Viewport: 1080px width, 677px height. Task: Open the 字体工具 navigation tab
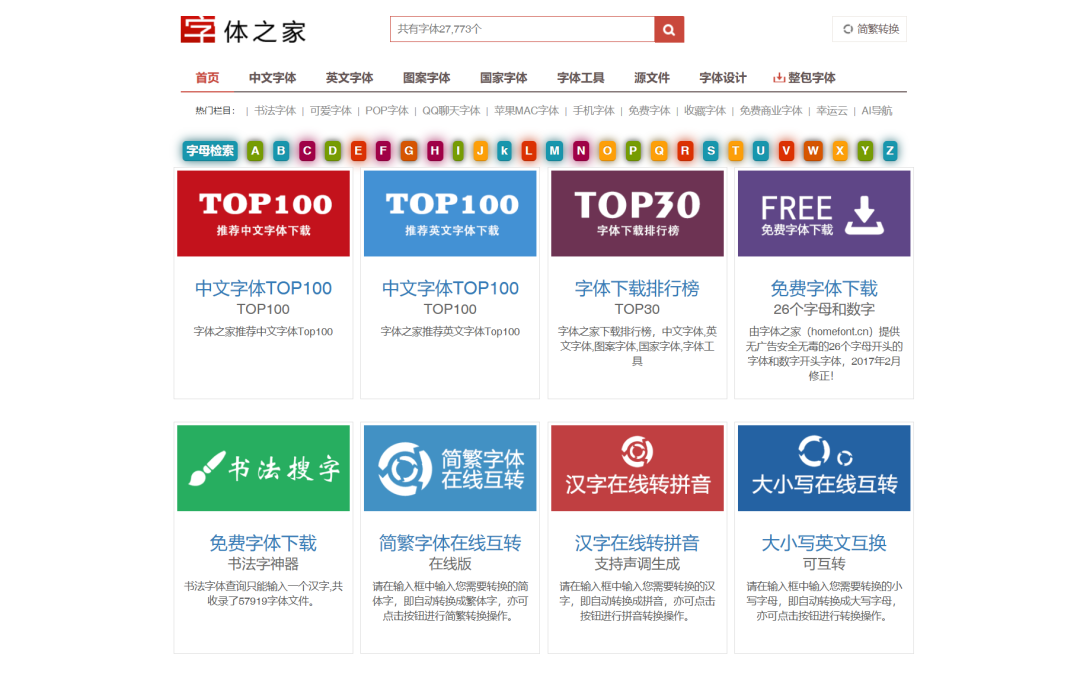[580, 78]
